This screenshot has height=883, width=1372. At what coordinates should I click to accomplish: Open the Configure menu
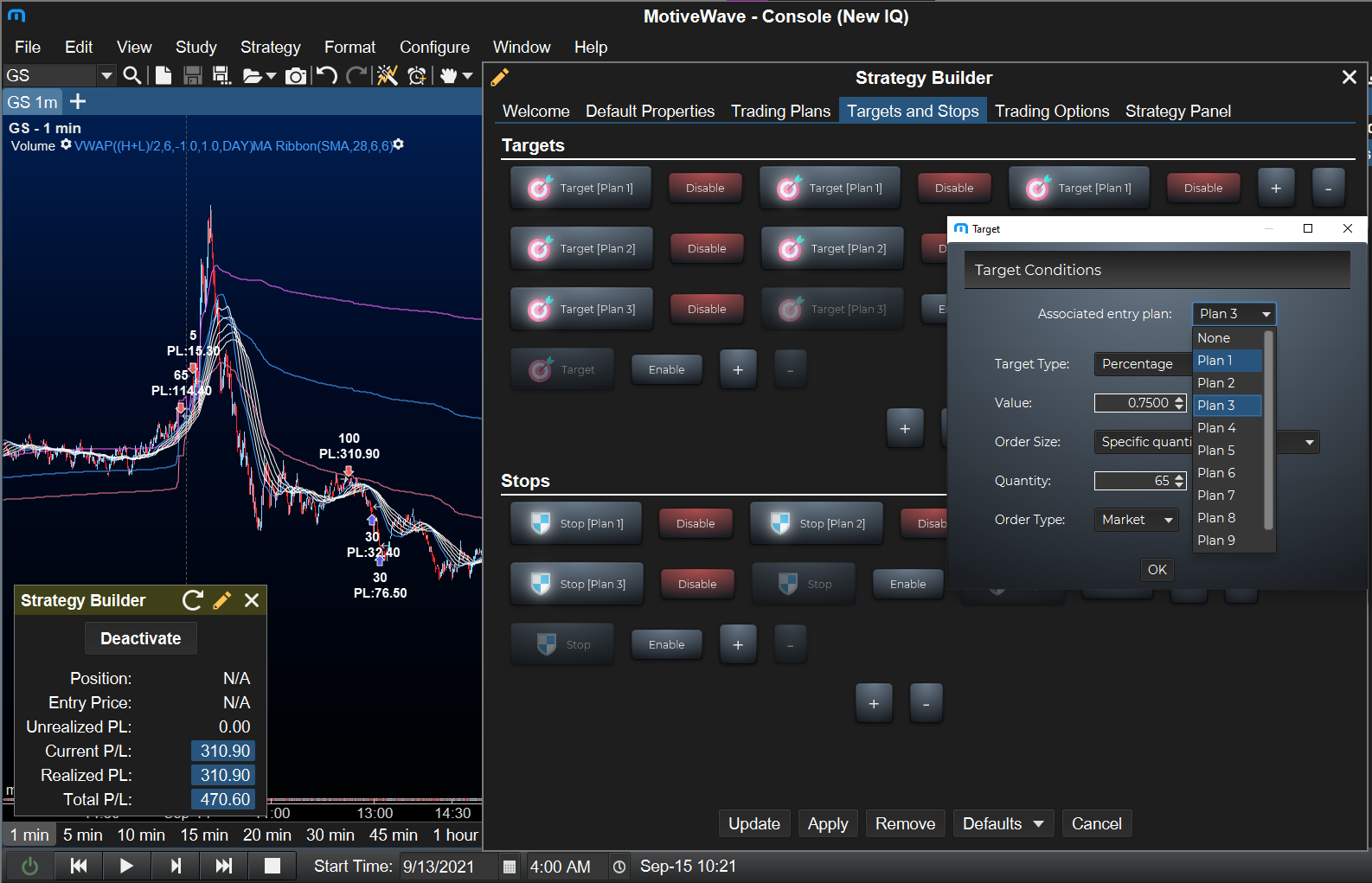[x=434, y=47]
